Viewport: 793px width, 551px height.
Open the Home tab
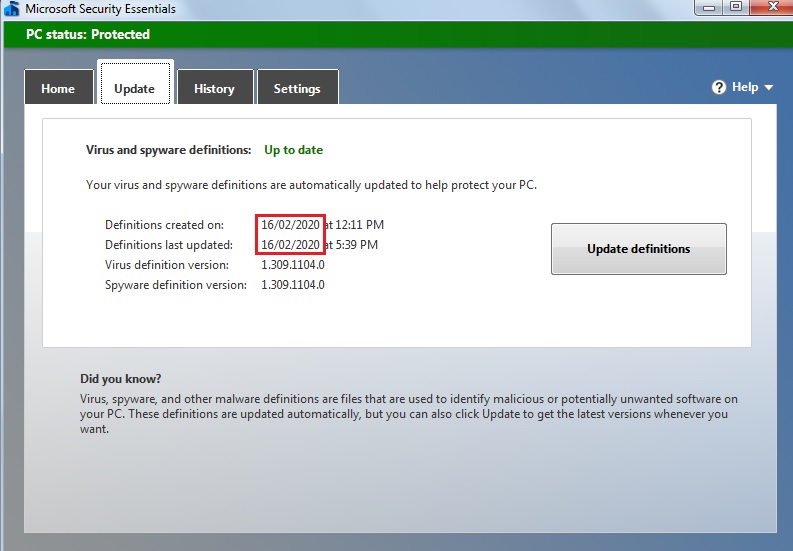(x=59, y=87)
